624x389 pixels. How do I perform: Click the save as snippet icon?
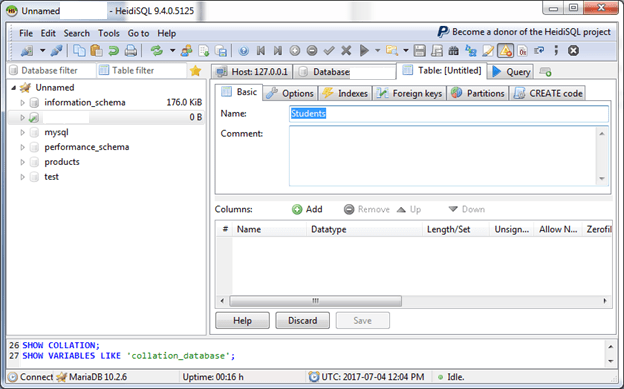437,51
